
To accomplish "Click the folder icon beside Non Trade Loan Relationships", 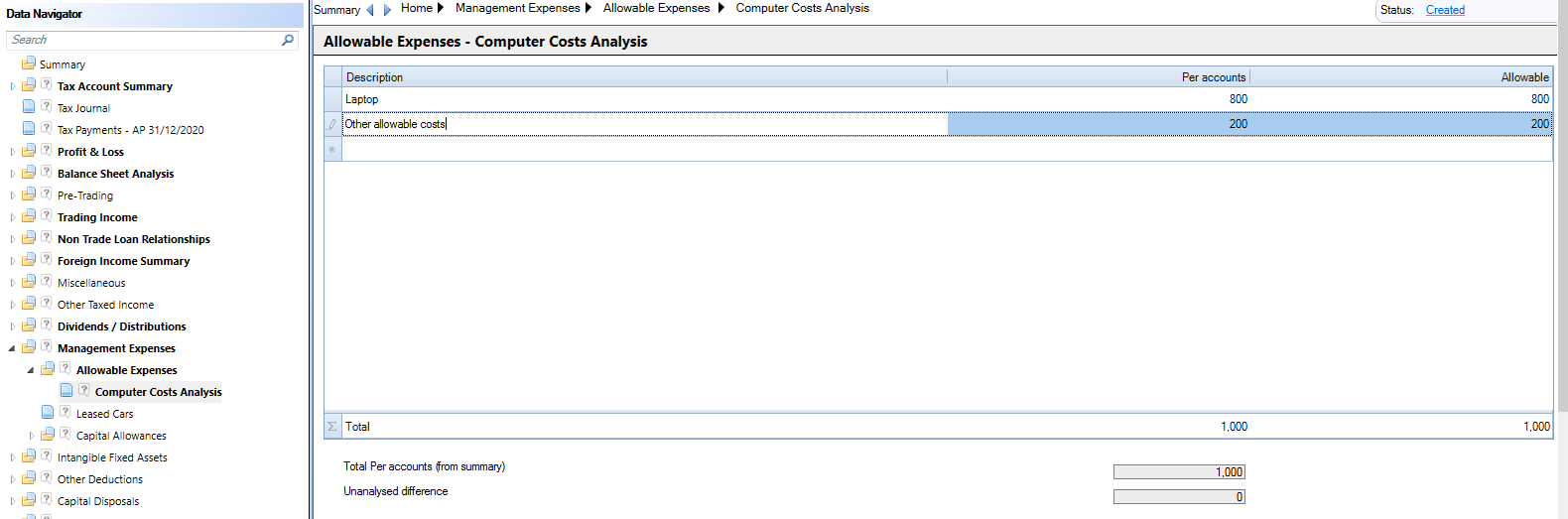I will [x=29, y=238].
